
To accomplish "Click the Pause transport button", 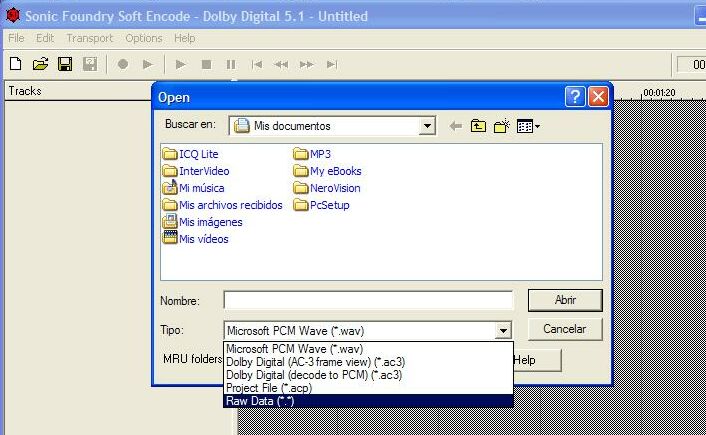I will [231, 64].
